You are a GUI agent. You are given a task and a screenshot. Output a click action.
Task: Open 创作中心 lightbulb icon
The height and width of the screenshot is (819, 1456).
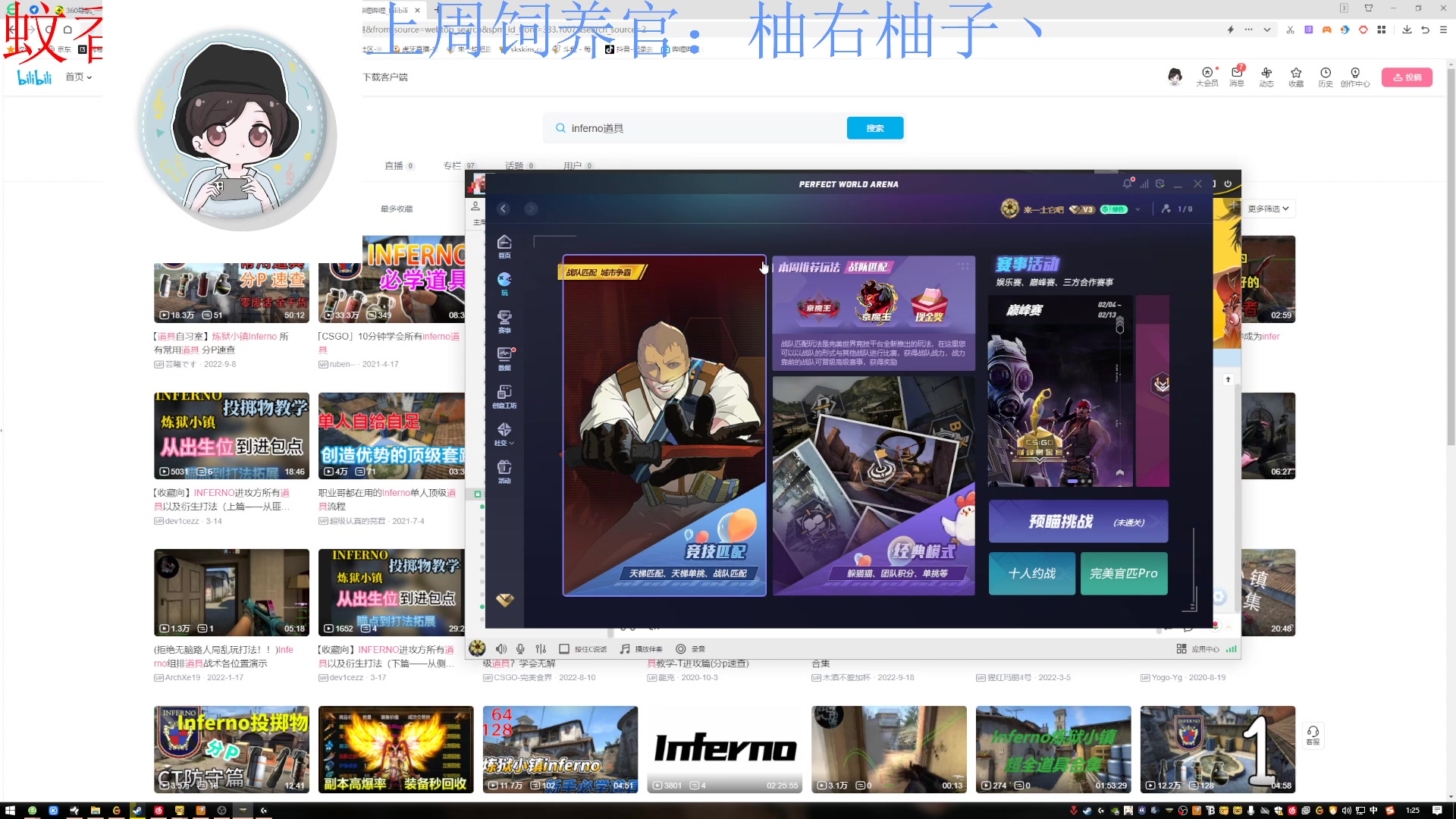pos(1355,77)
